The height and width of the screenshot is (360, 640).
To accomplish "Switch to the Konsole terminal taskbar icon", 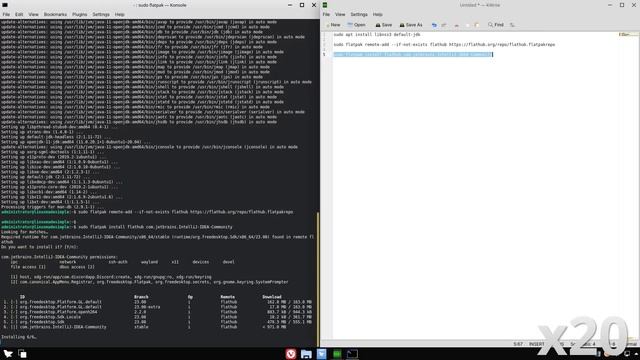I will pyautogui.click(x=352, y=354).
